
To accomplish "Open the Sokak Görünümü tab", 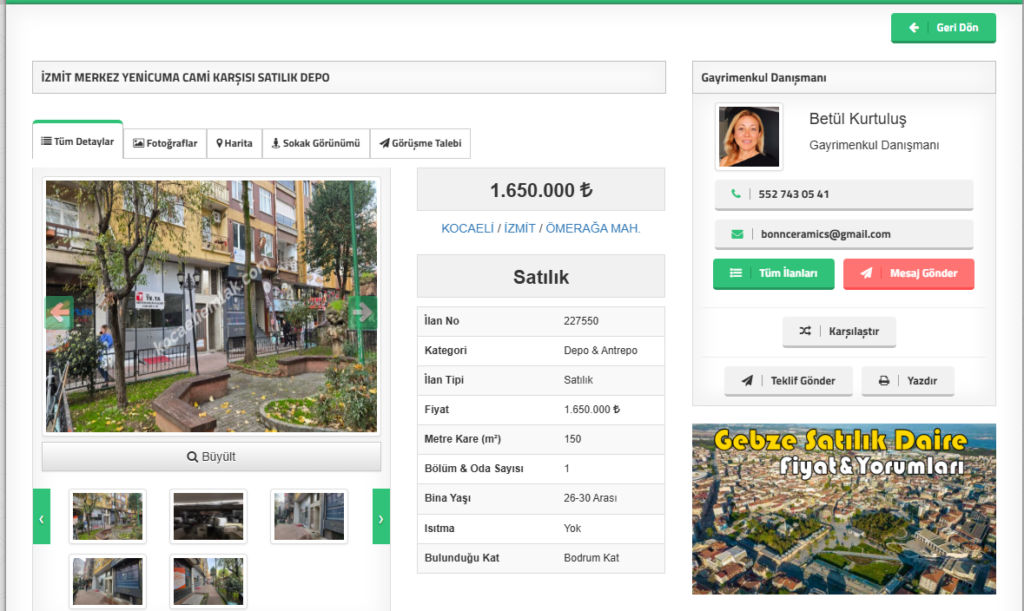I will pyautogui.click(x=316, y=143).
